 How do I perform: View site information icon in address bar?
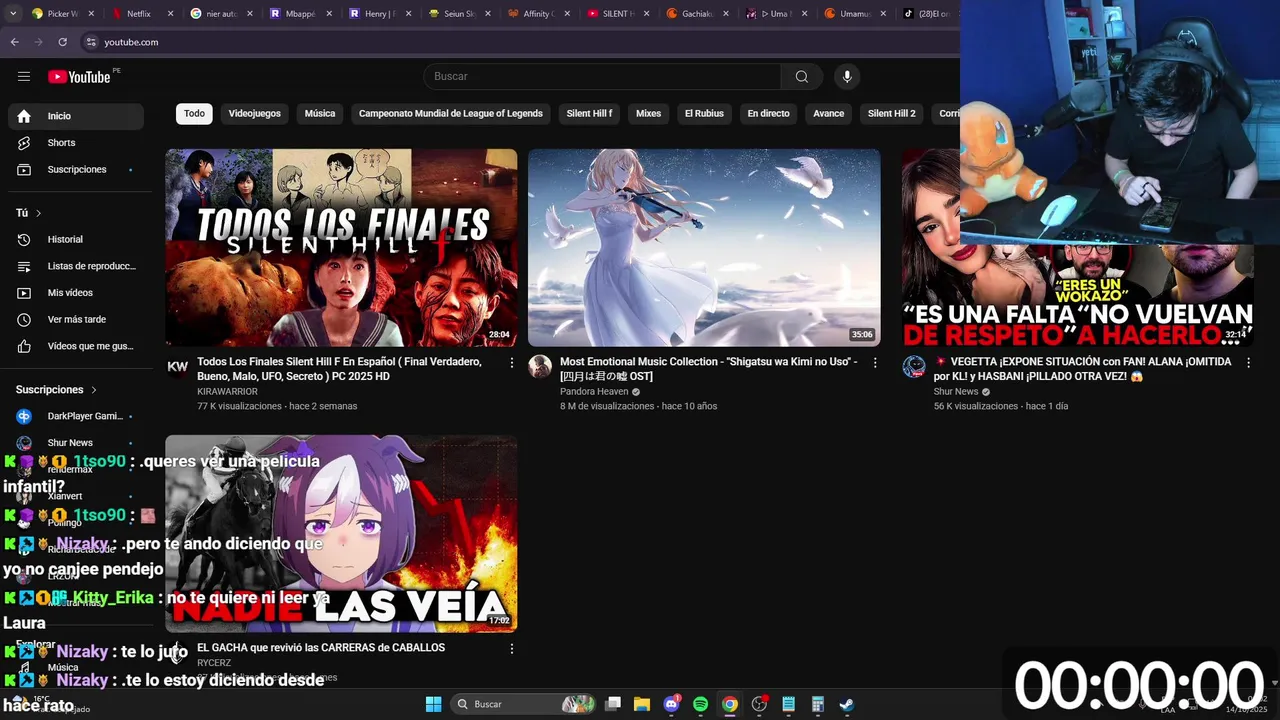point(90,42)
